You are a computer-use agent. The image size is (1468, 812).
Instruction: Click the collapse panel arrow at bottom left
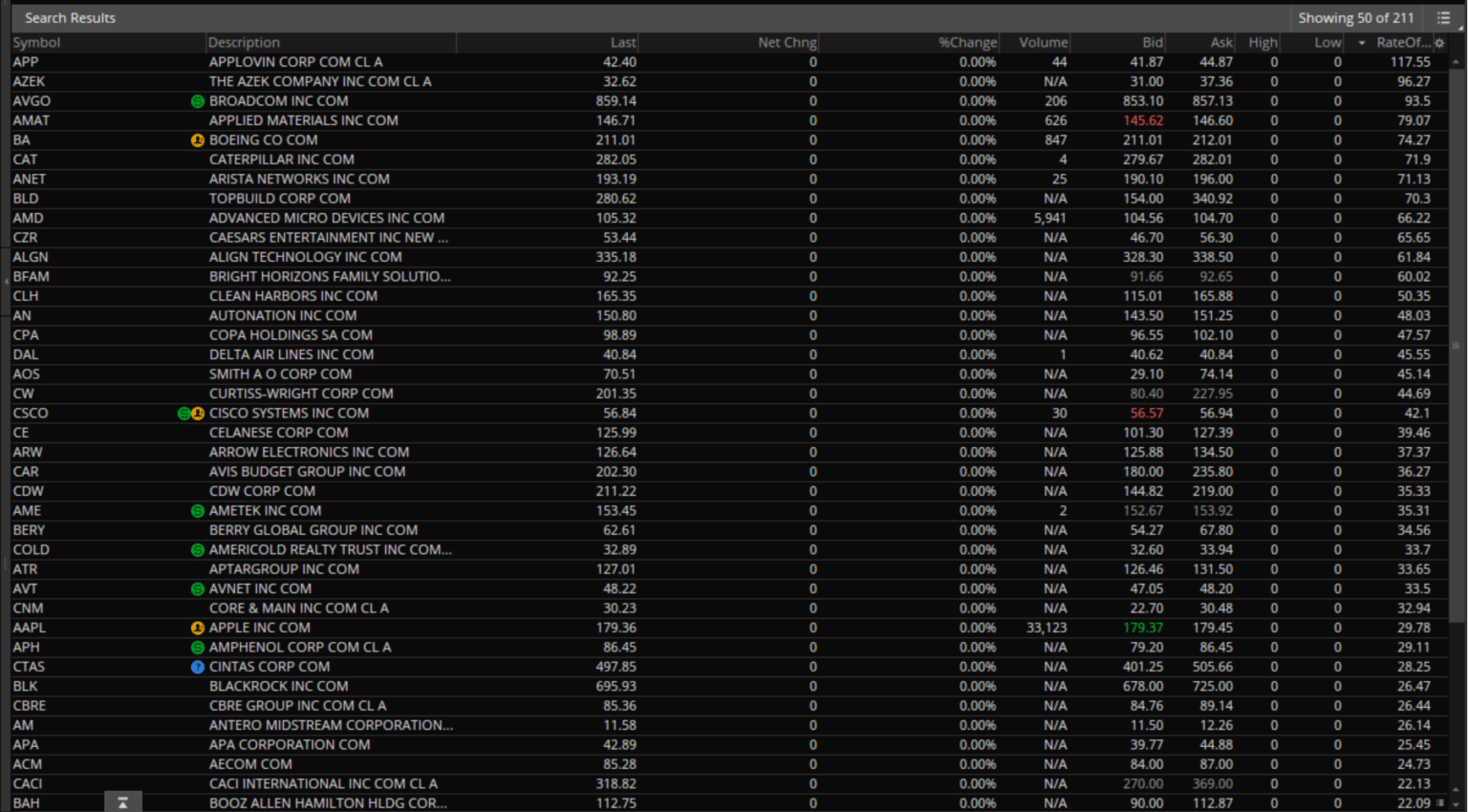tap(122, 802)
